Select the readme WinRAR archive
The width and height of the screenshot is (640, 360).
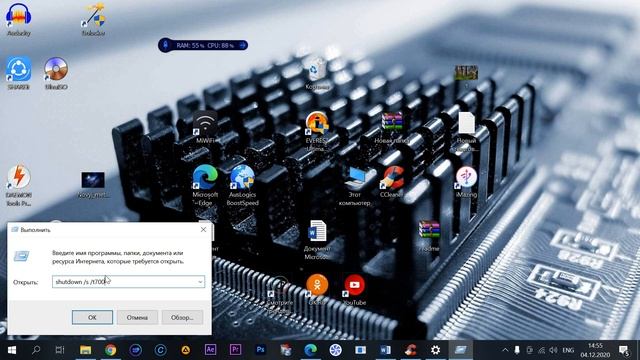[x=429, y=236]
